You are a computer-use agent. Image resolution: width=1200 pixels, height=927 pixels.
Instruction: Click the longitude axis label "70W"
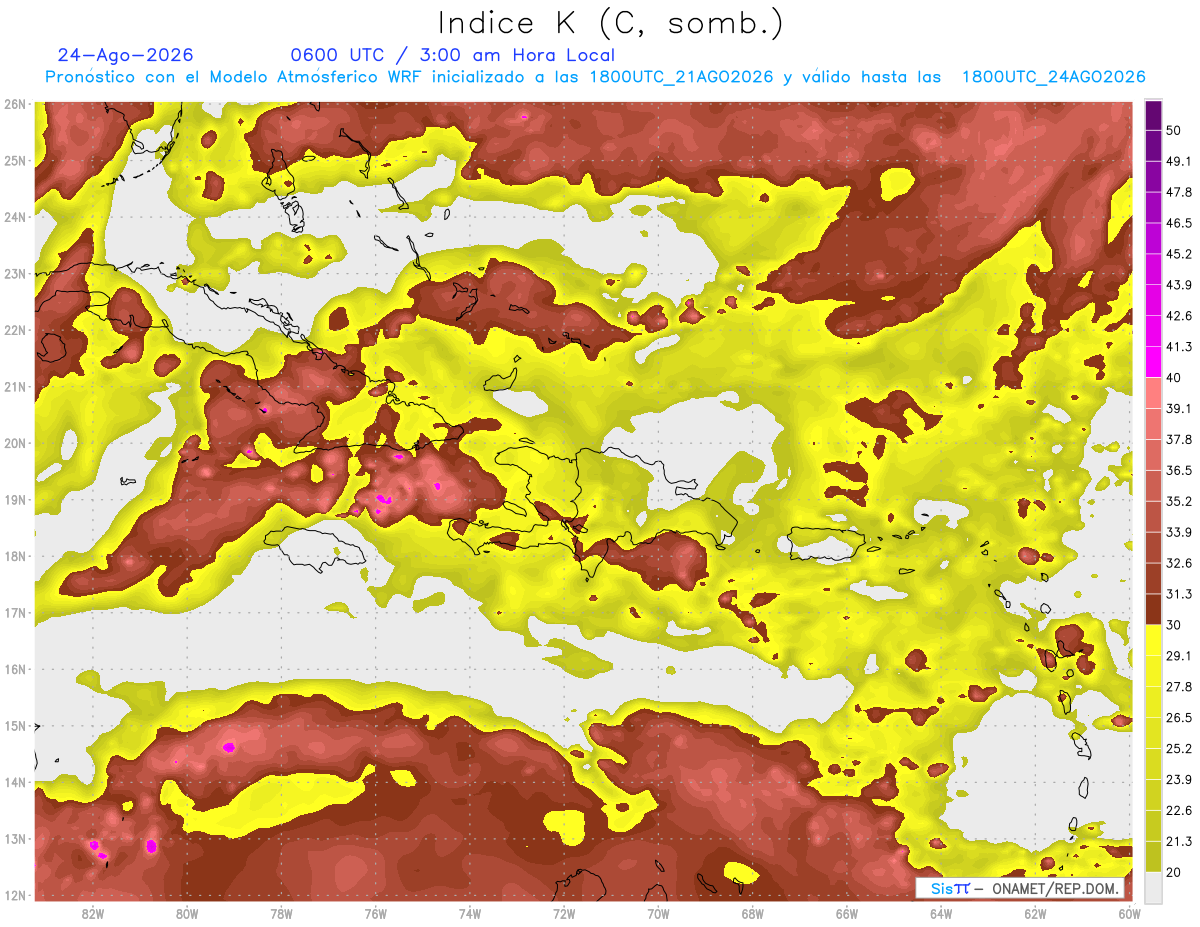(x=658, y=913)
